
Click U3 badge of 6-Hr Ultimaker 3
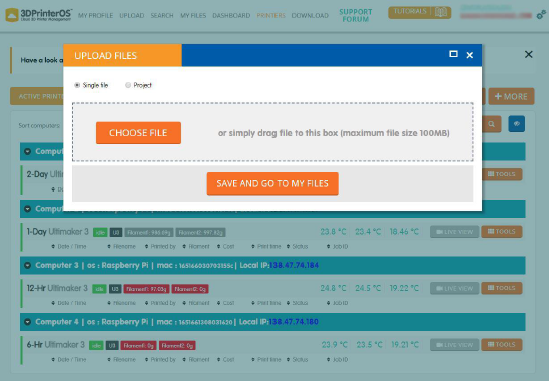click(x=112, y=346)
